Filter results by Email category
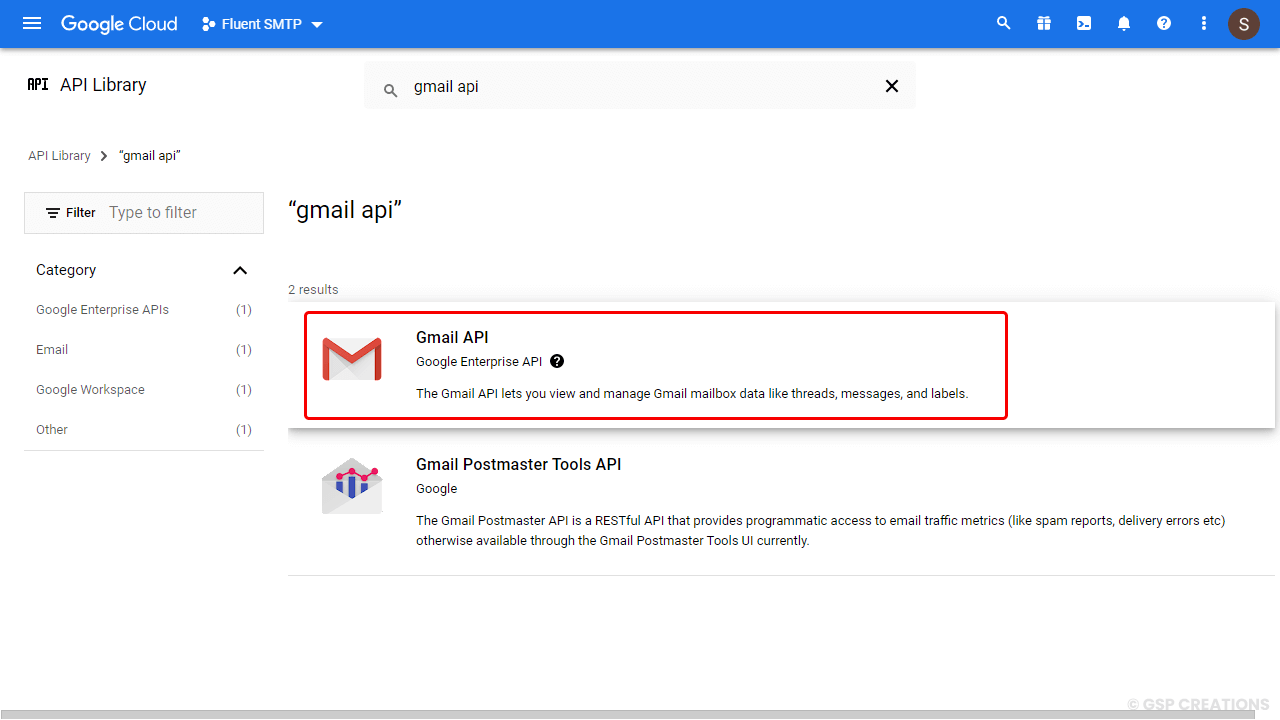1280x720 pixels. (52, 349)
